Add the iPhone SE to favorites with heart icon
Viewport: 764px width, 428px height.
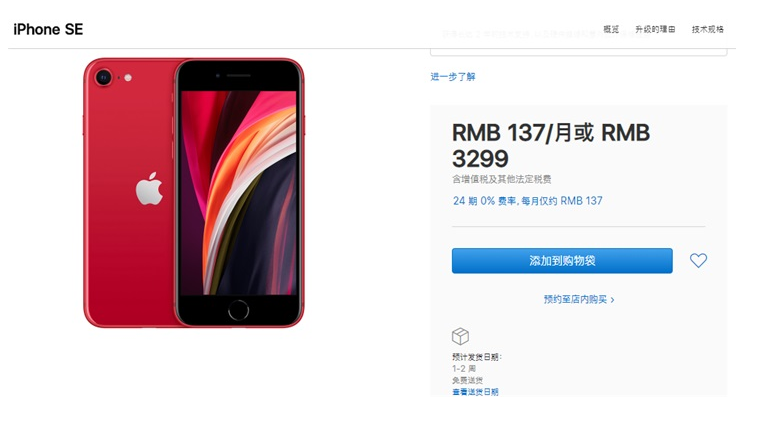(x=698, y=260)
